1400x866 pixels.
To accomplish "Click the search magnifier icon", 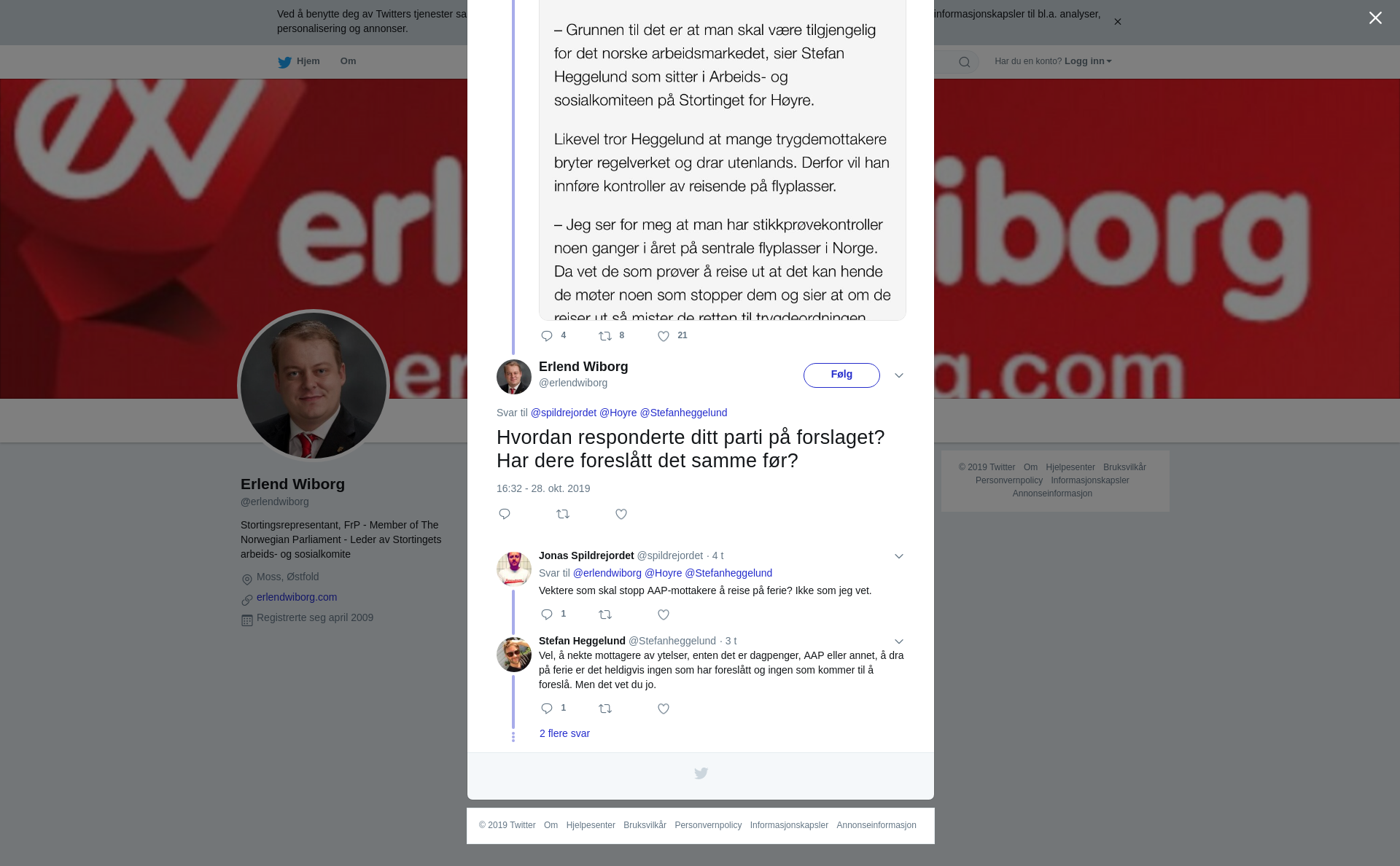I will pyautogui.click(x=965, y=63).
